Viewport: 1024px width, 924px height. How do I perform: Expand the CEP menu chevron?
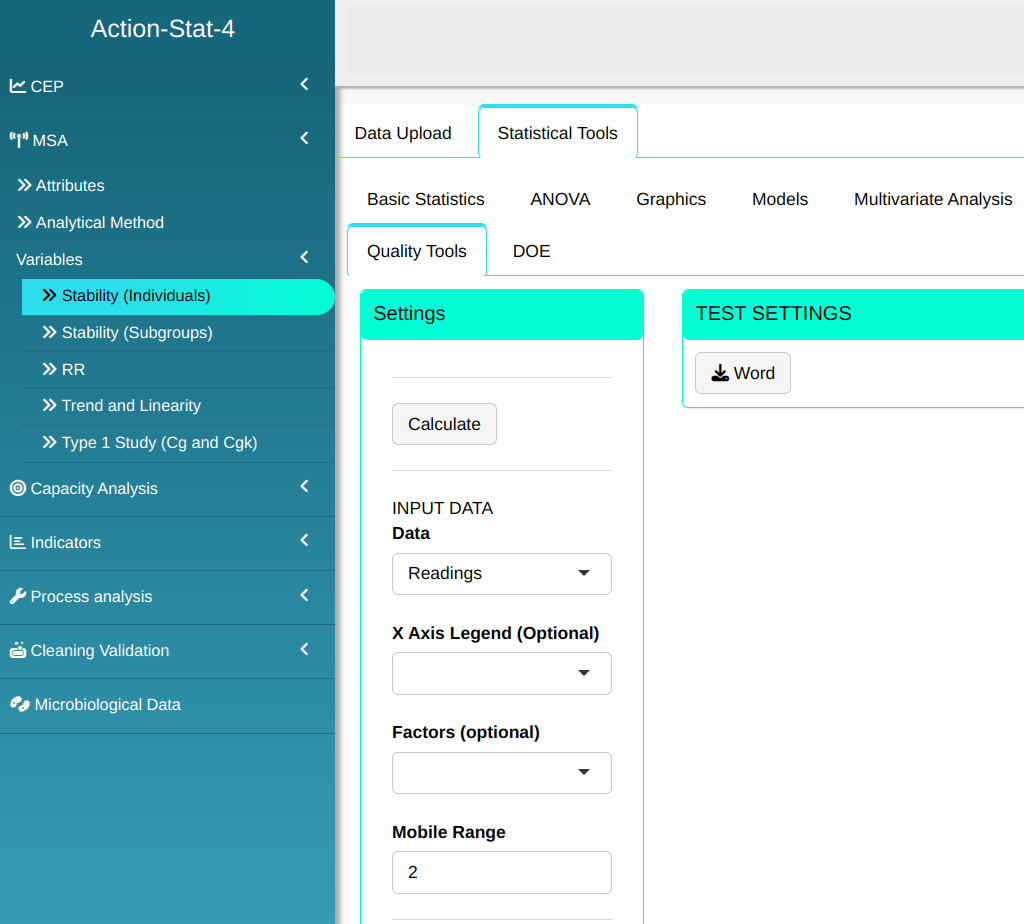coord(304,85)
